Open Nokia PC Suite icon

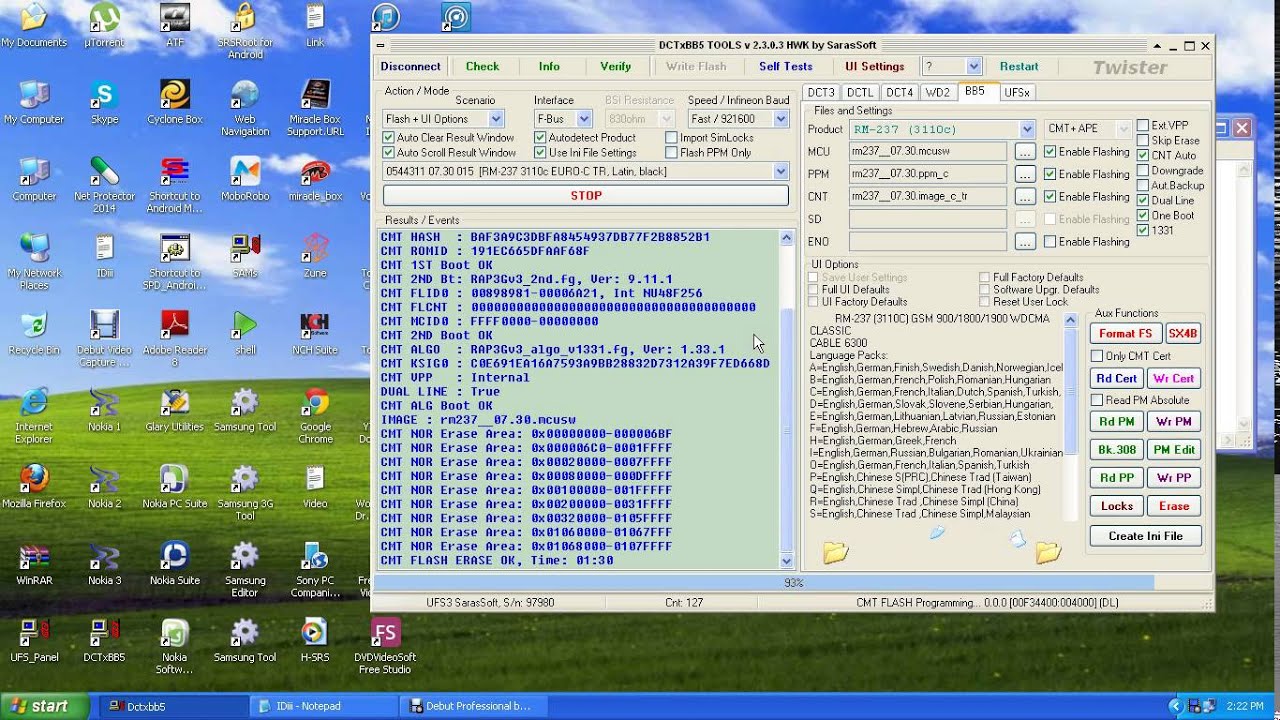(x=175, y=487)
